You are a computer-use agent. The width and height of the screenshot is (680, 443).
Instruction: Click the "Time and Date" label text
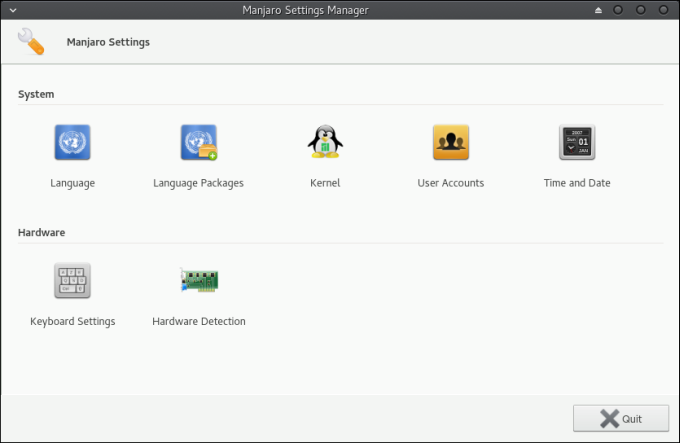577,183
